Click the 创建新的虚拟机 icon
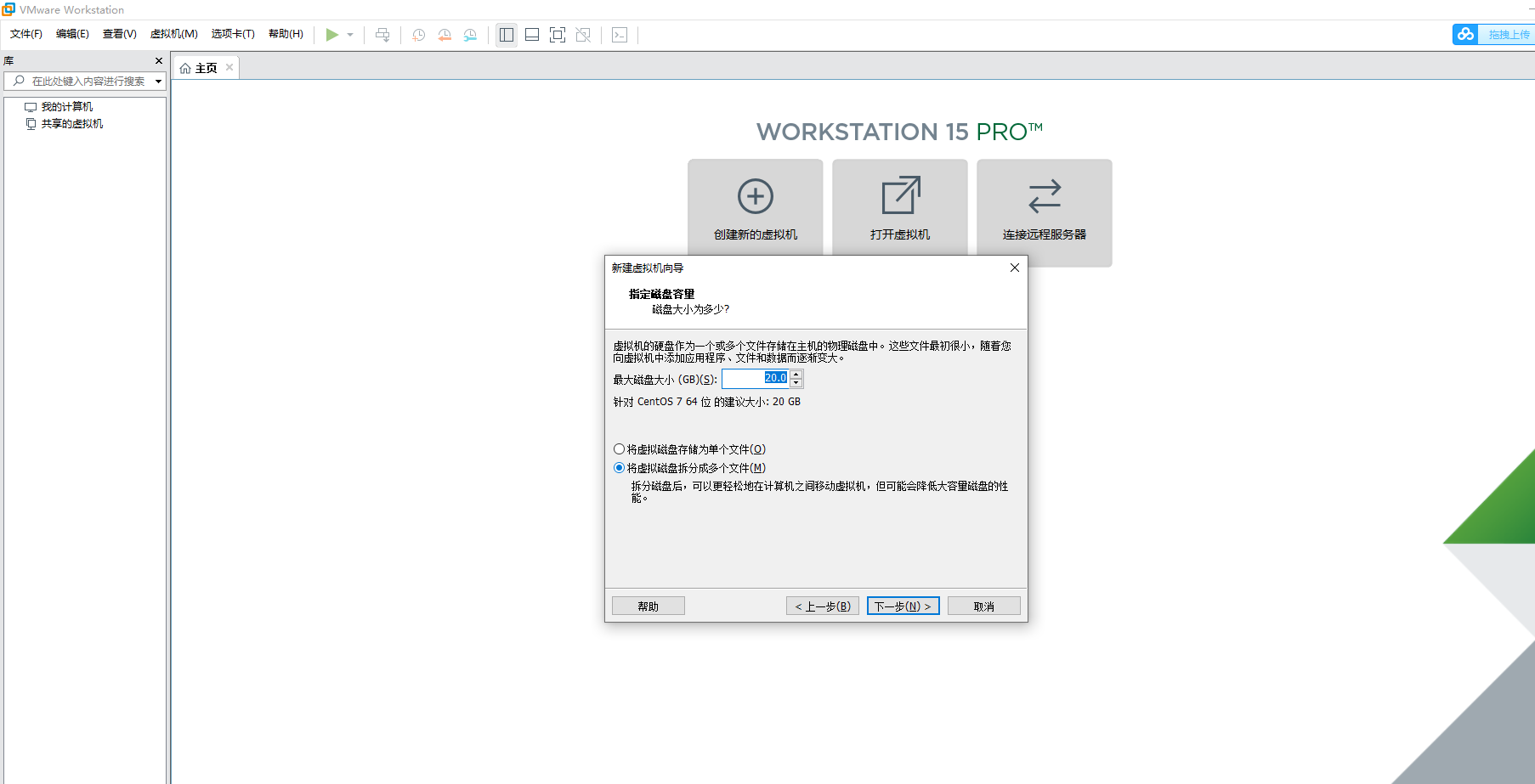Image resolution: width=1535 pixels, height=784 pixels. pos(755,206)
